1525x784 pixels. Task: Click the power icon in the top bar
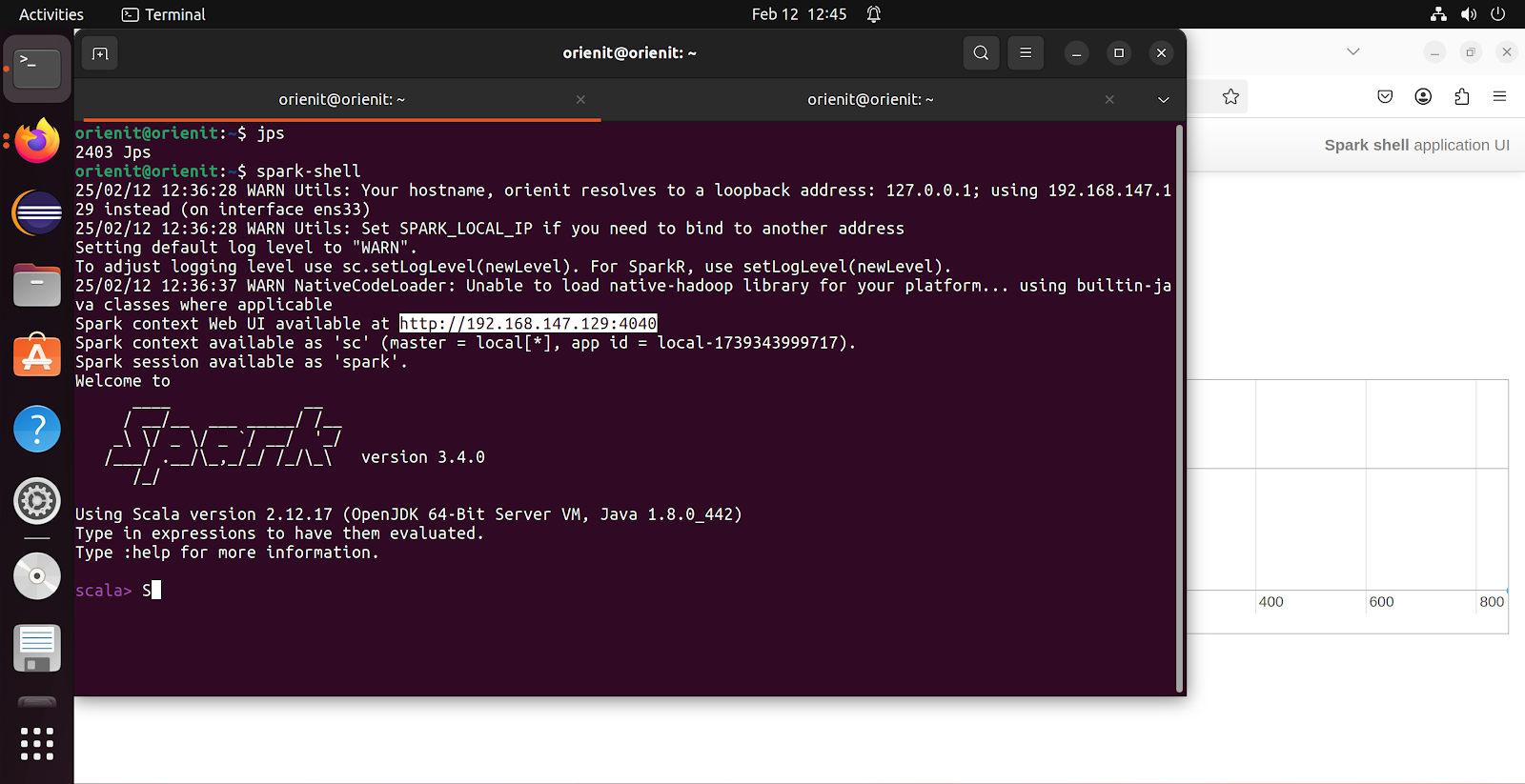[1498, 14]
